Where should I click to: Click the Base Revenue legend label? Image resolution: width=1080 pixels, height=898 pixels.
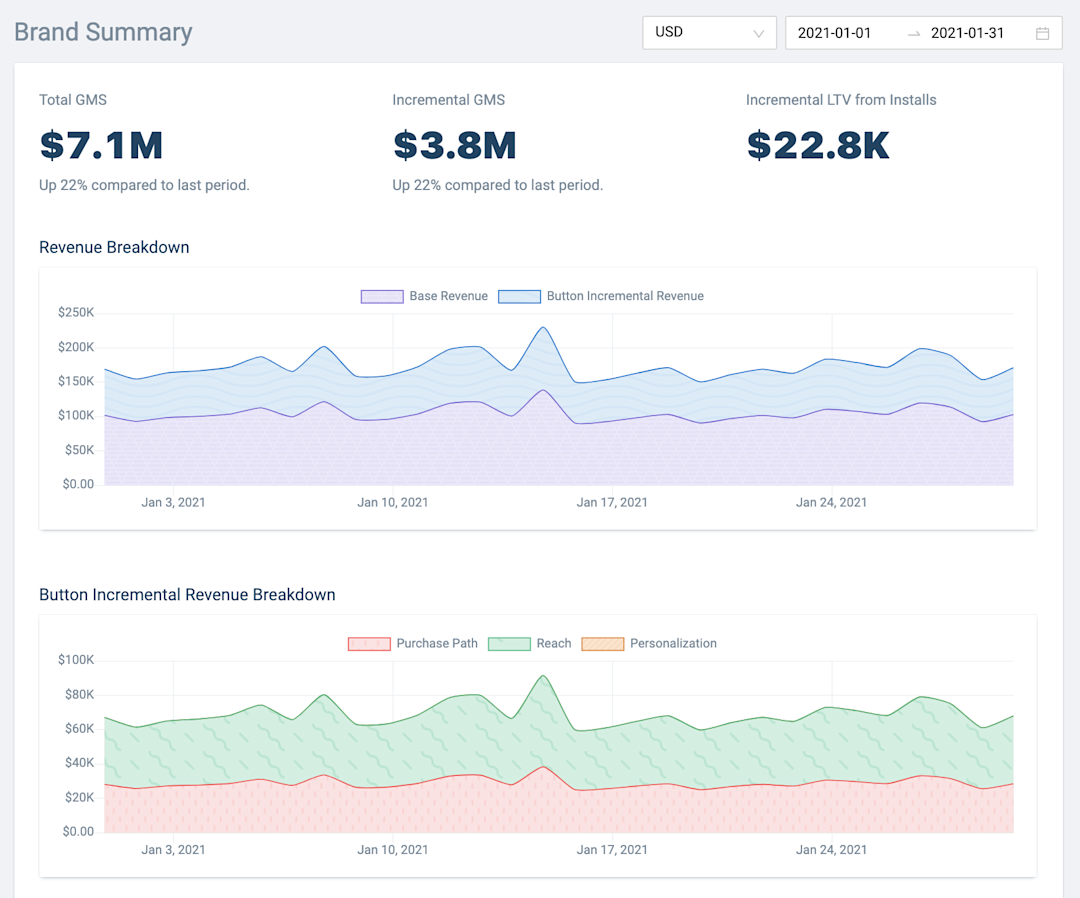tap(448, 296)
